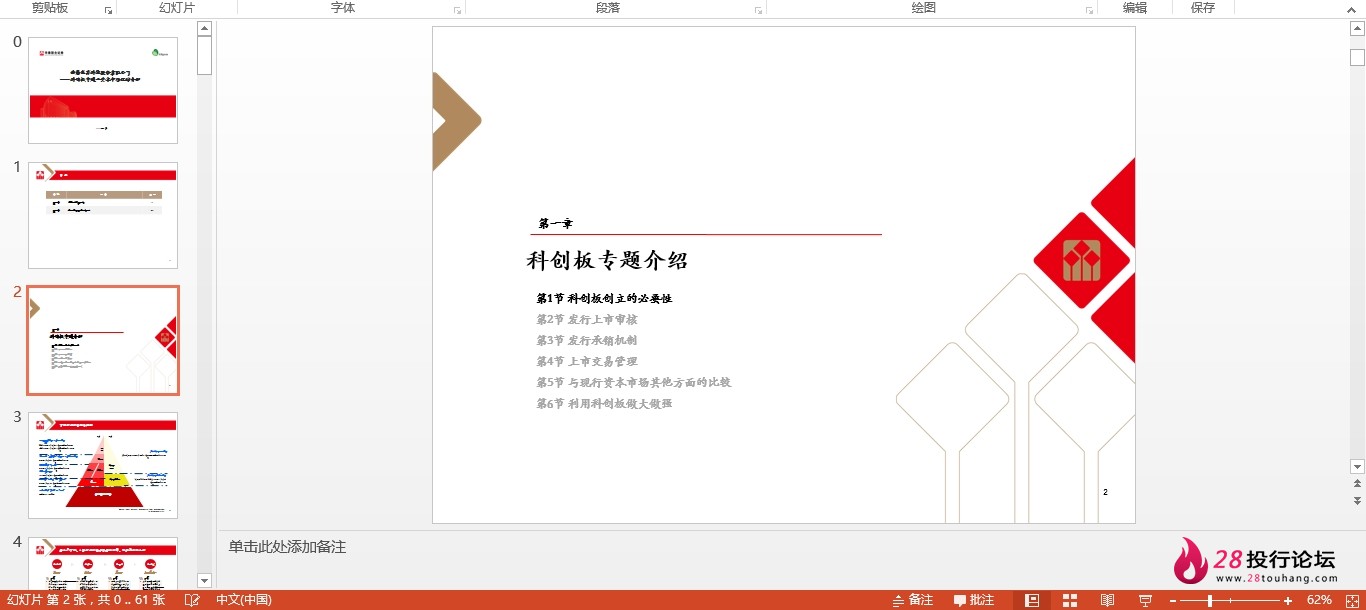The image size is (1366, 610).
Task: Click 第5节 comparison line text
Action: (634, 382)
